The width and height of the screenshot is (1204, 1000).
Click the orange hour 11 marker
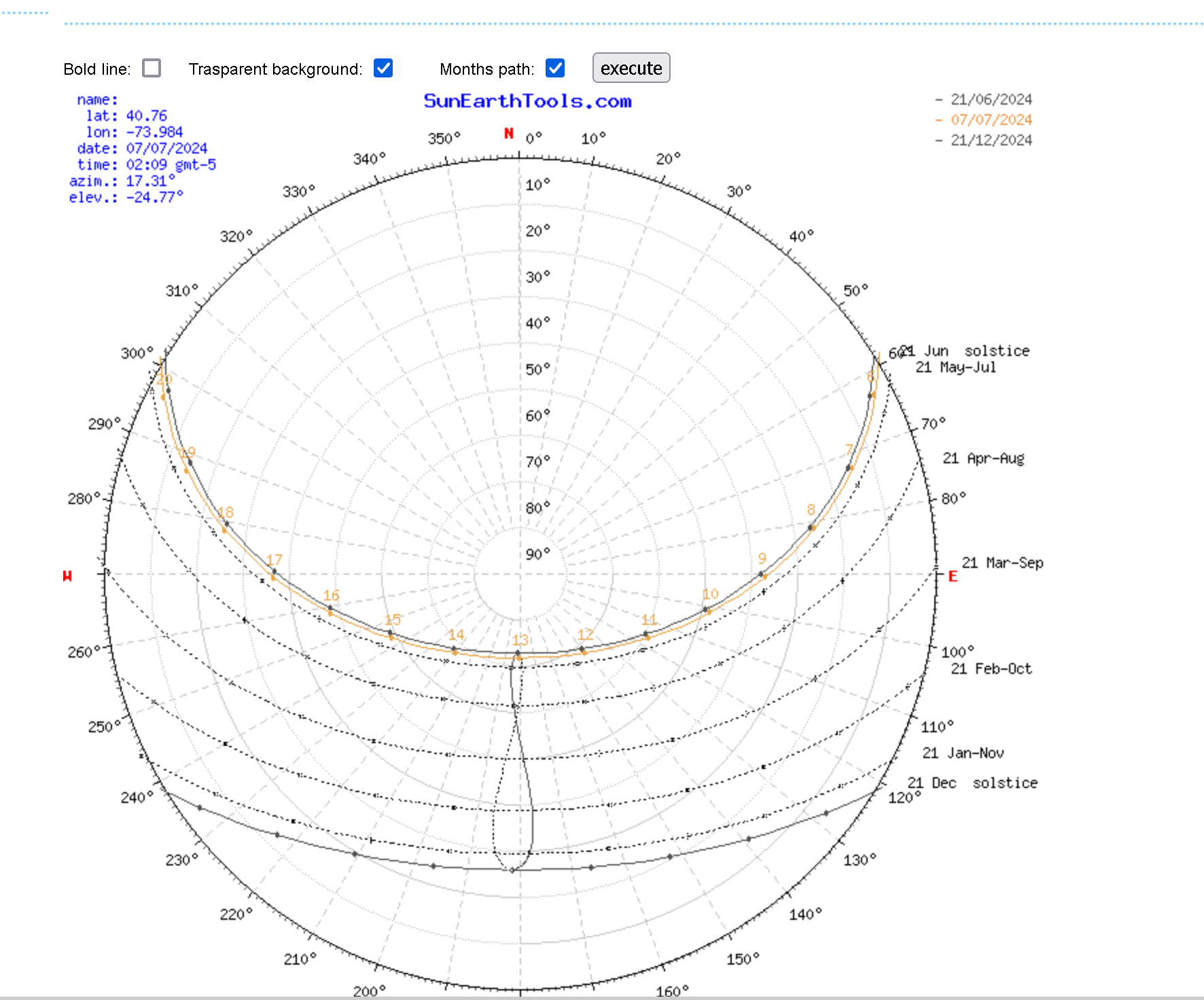pos(649,620)
